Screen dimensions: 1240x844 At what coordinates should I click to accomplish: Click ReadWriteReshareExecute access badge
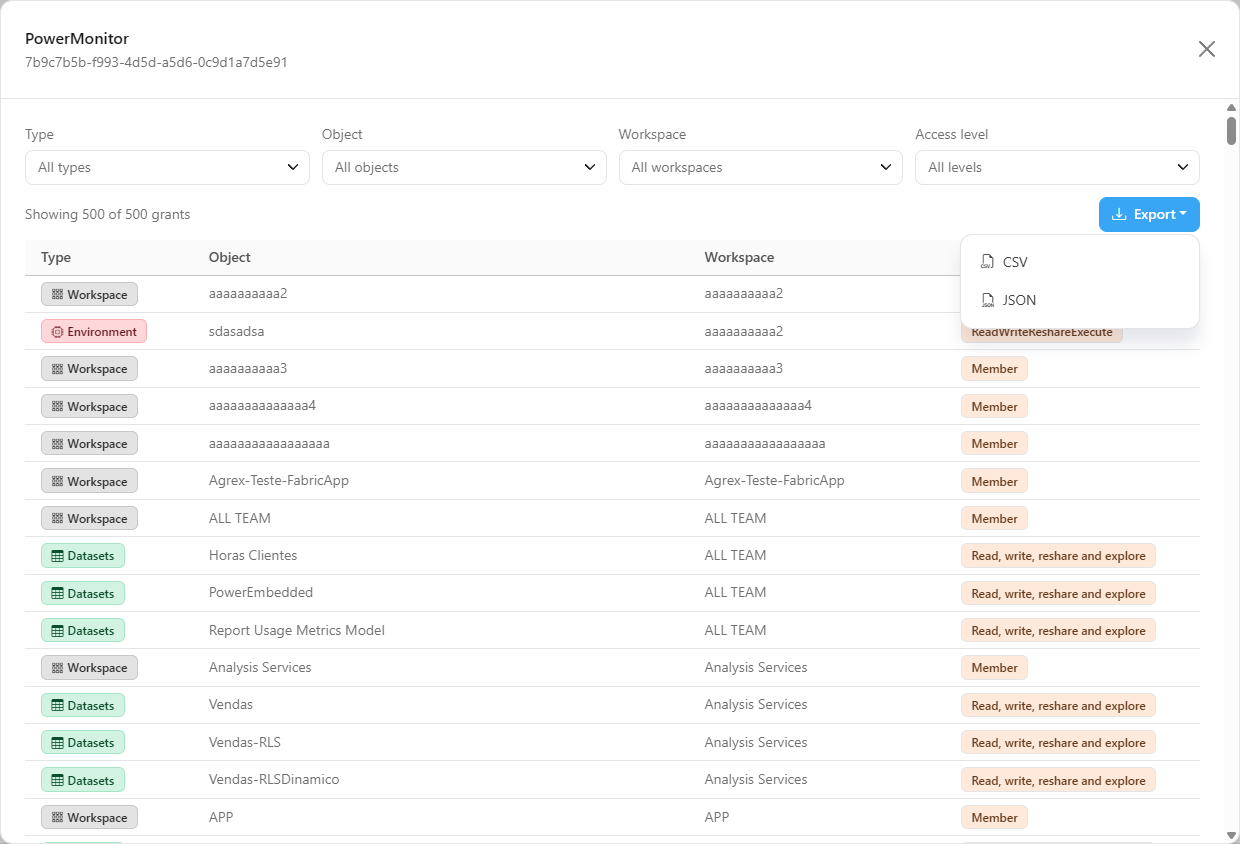(1042, 333)
